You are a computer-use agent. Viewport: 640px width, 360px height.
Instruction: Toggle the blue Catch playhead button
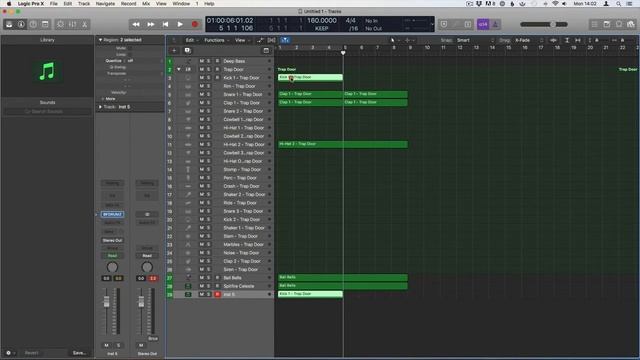coord(285,40)
